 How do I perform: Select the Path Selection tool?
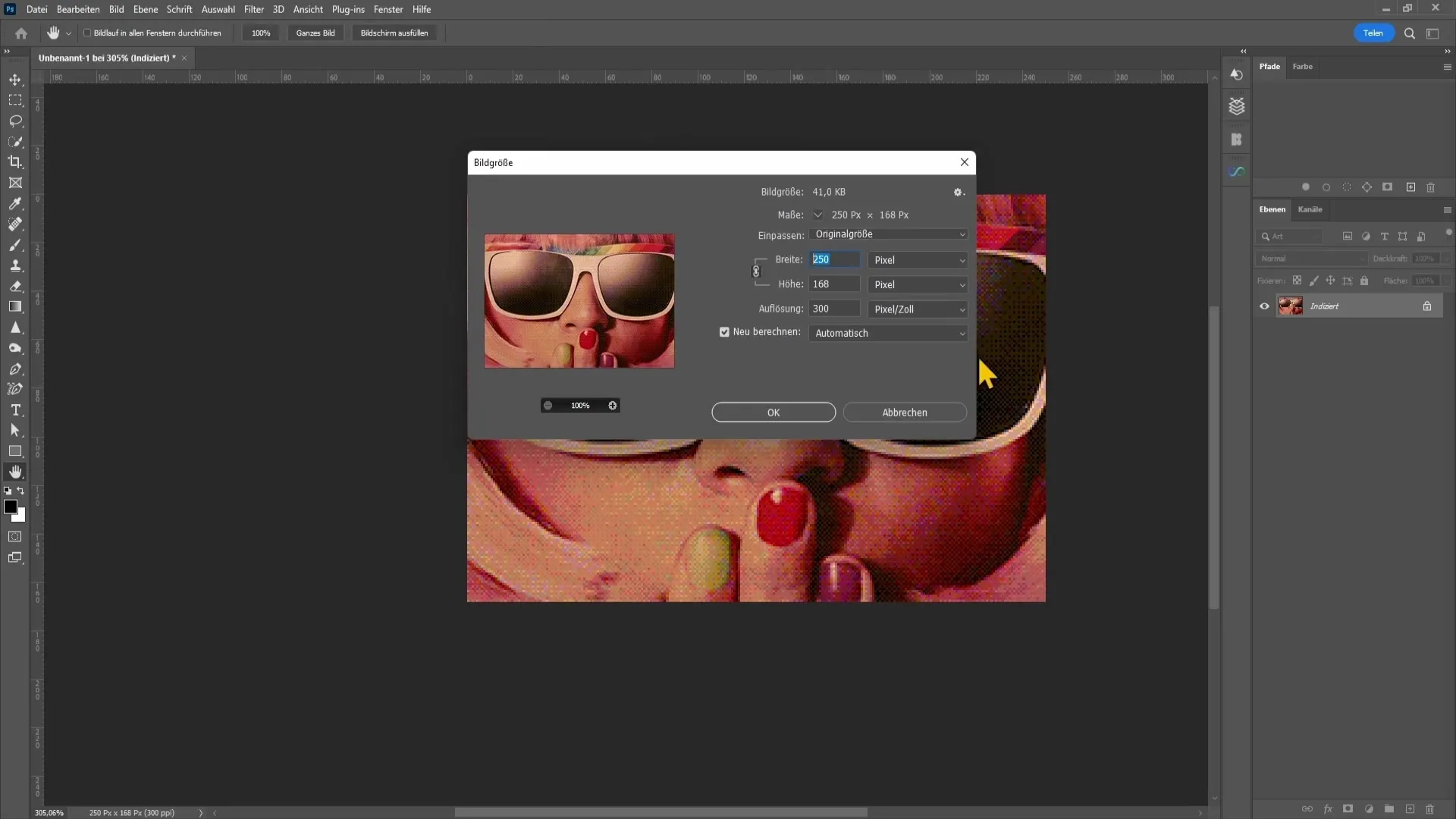click(x=15, y=430)
